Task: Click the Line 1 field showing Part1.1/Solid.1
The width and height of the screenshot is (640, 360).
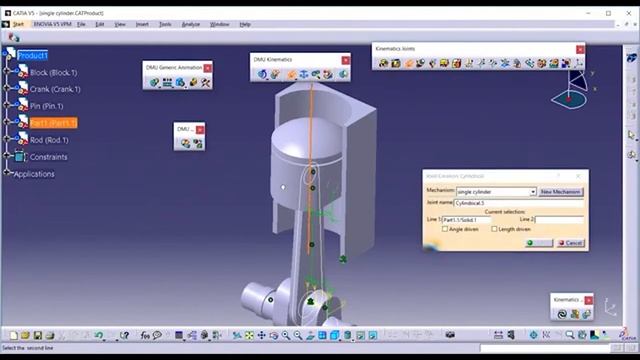Action: [x=467, y=220]
